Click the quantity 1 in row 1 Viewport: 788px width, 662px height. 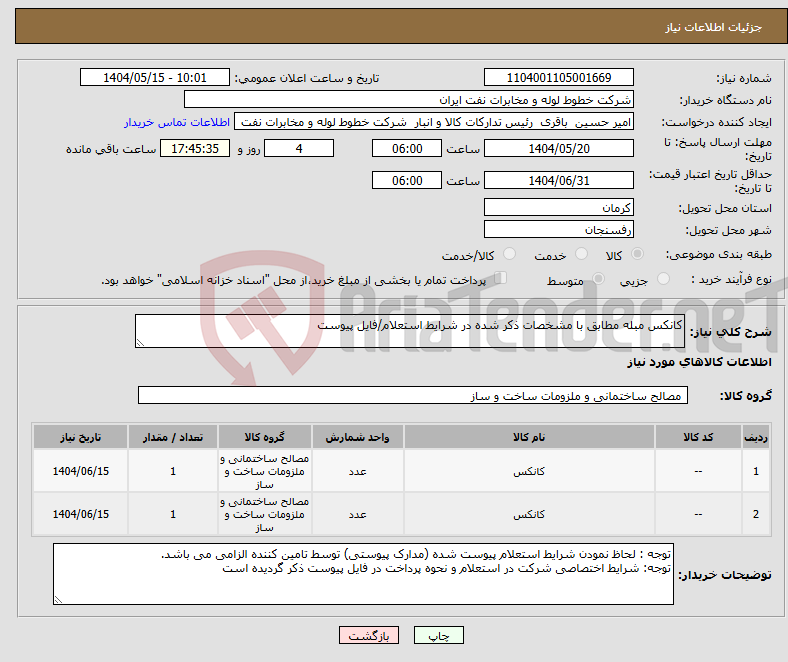[173, 471]
